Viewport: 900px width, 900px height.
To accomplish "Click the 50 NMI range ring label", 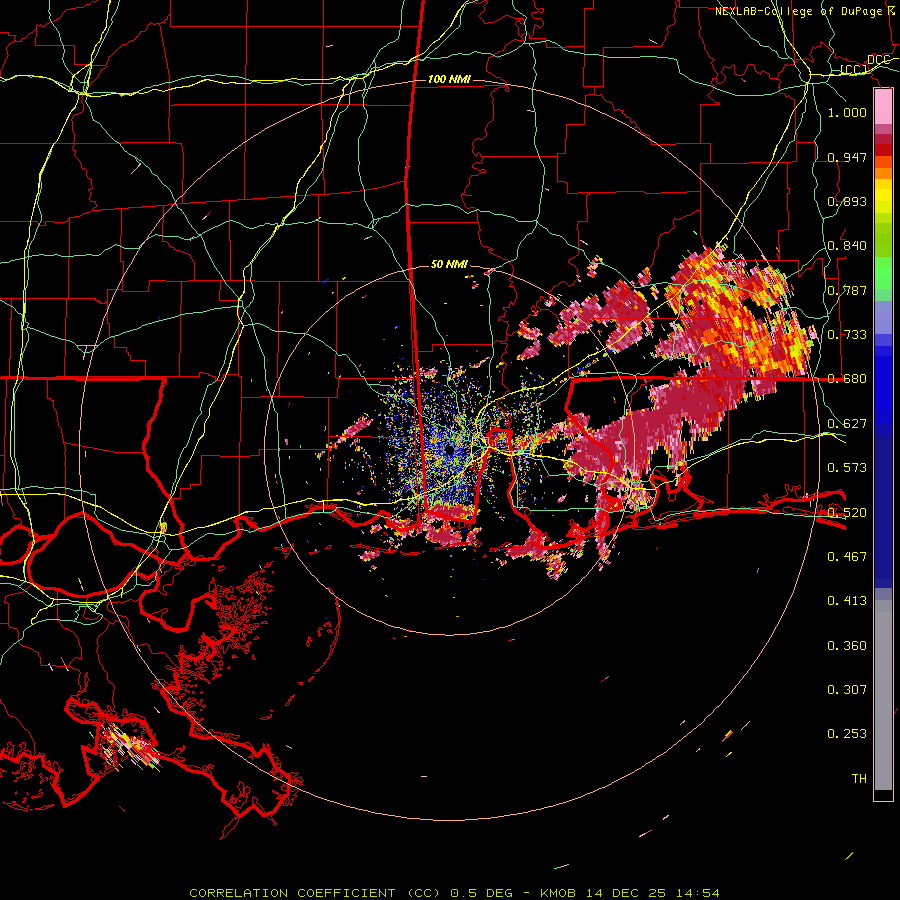I will point(449,264).
